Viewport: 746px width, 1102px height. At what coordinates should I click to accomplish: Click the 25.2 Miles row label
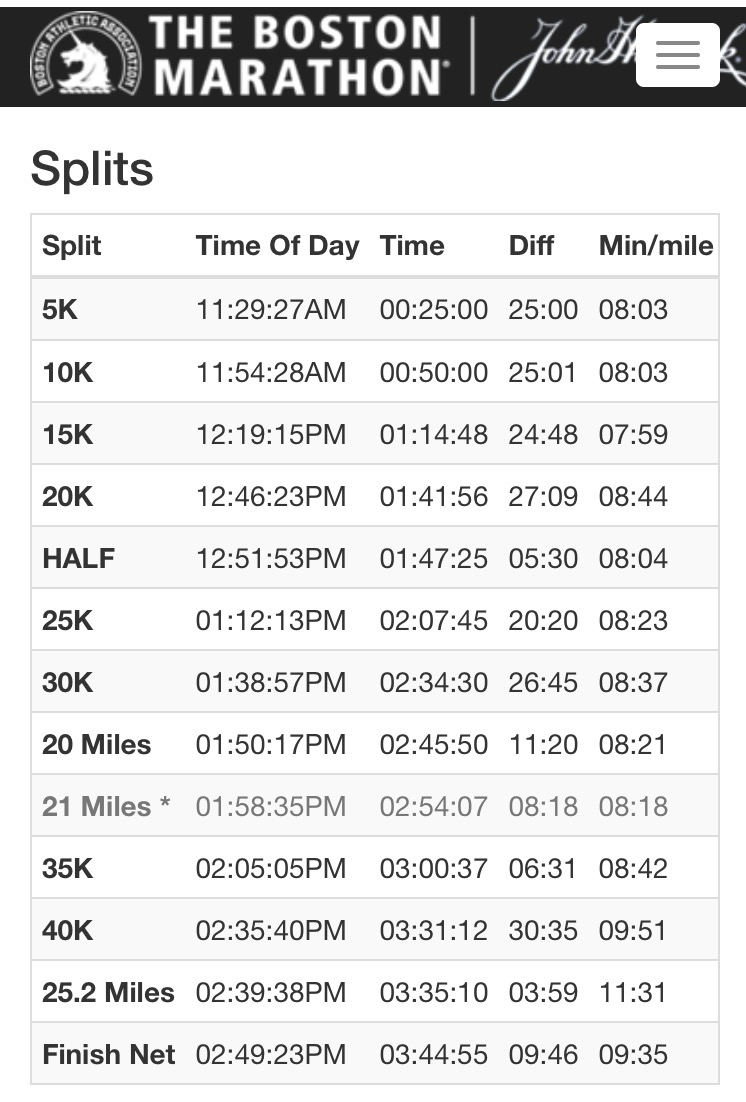[x=108, y=992]
